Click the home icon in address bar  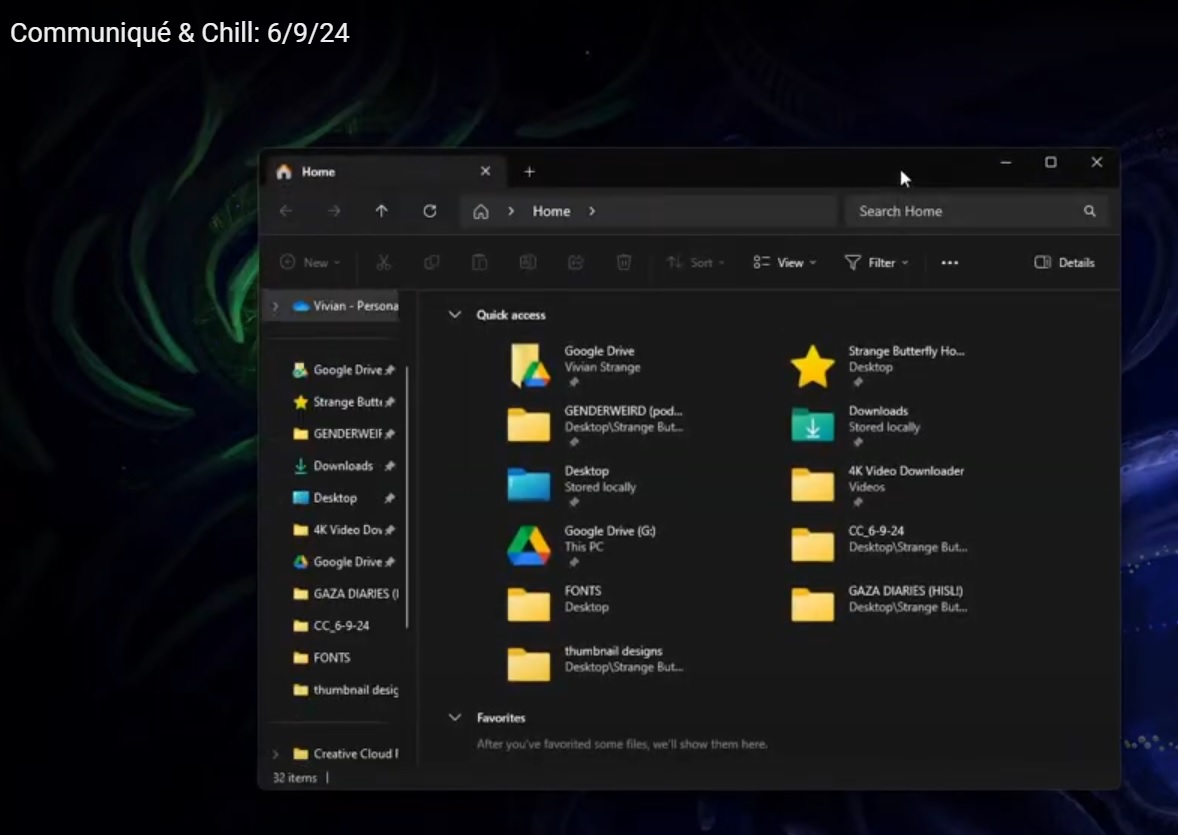tap(481, 211)
